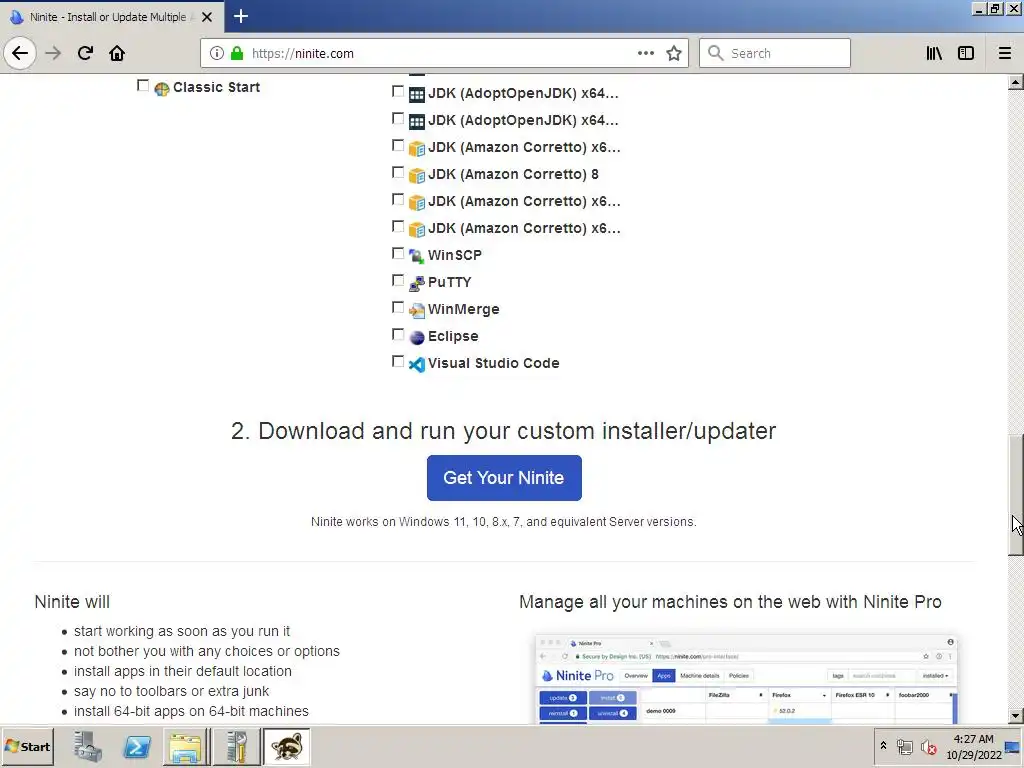This screenshot has height=768, width=1024.
Task: Check the Eclipse checkbox
Action: tap(398, 334)
